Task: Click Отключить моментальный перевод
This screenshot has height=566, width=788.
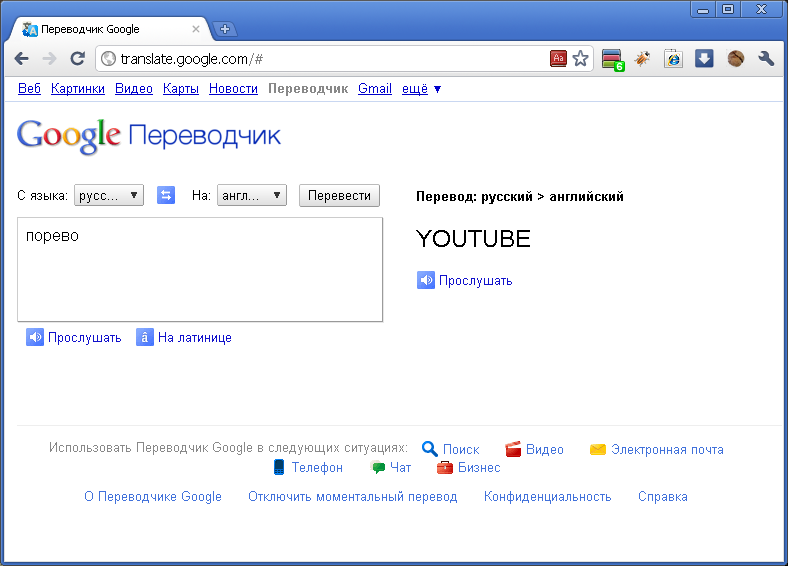Action: coord(353,497)
